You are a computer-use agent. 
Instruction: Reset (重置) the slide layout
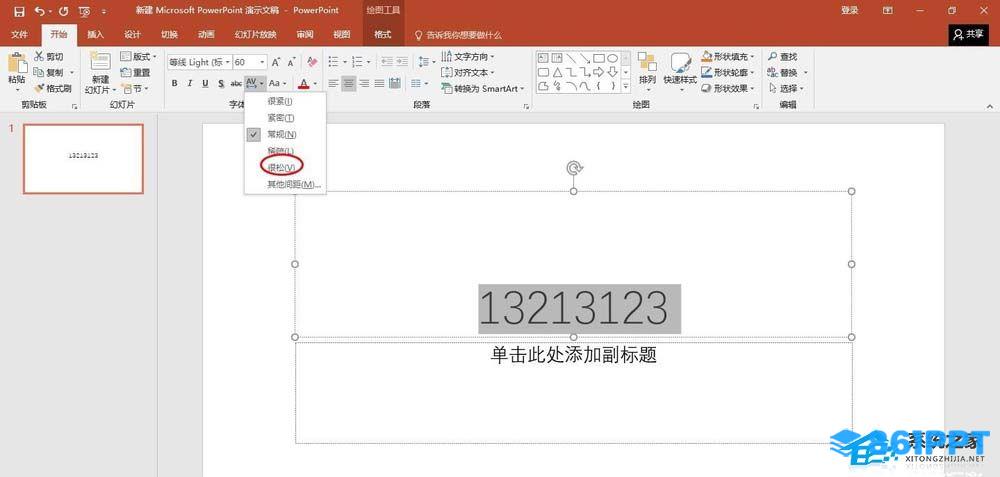pos(135,73)
